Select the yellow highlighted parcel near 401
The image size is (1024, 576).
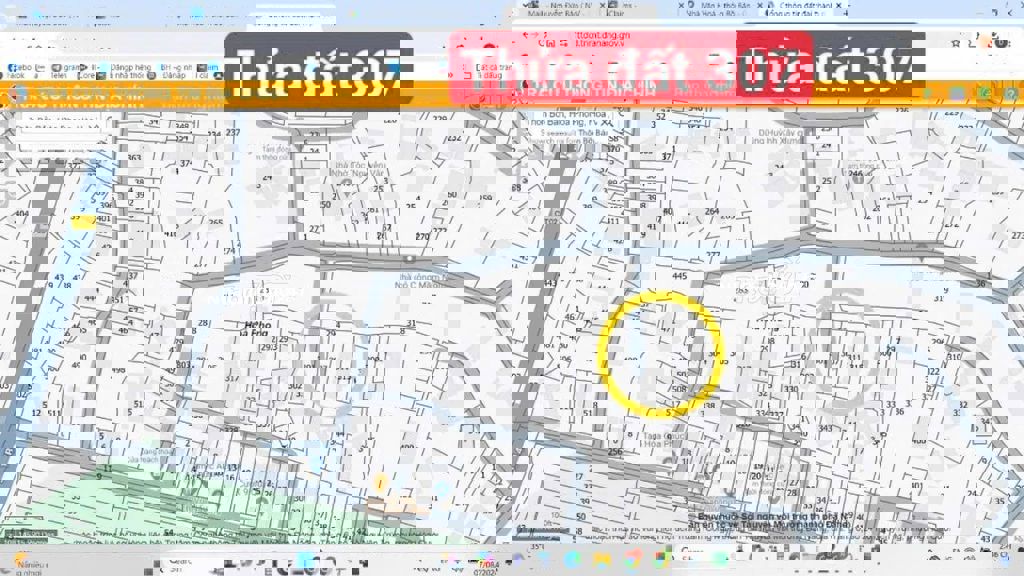pos(82,221)
